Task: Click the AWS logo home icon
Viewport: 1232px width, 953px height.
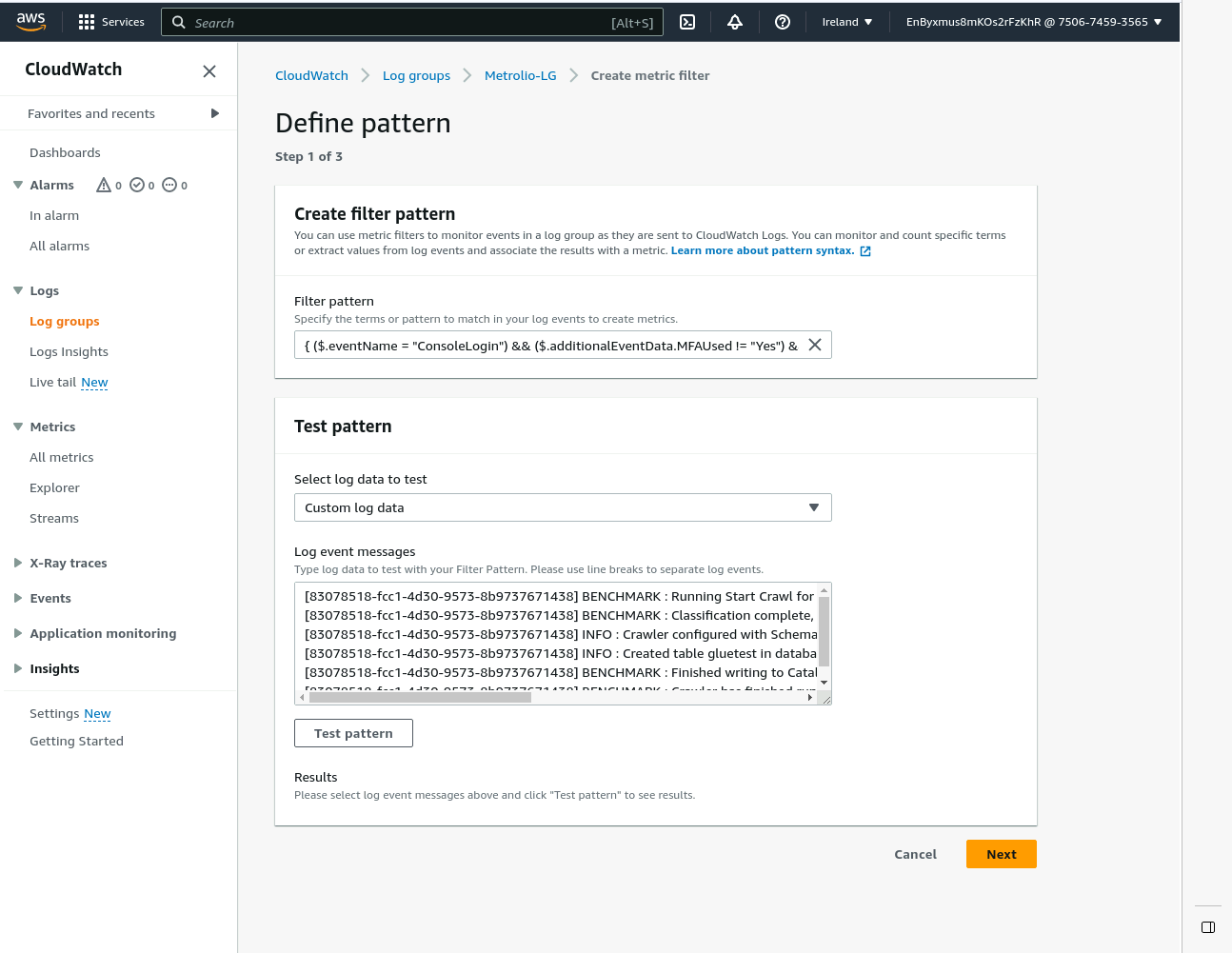Action: tap(31, 22)
